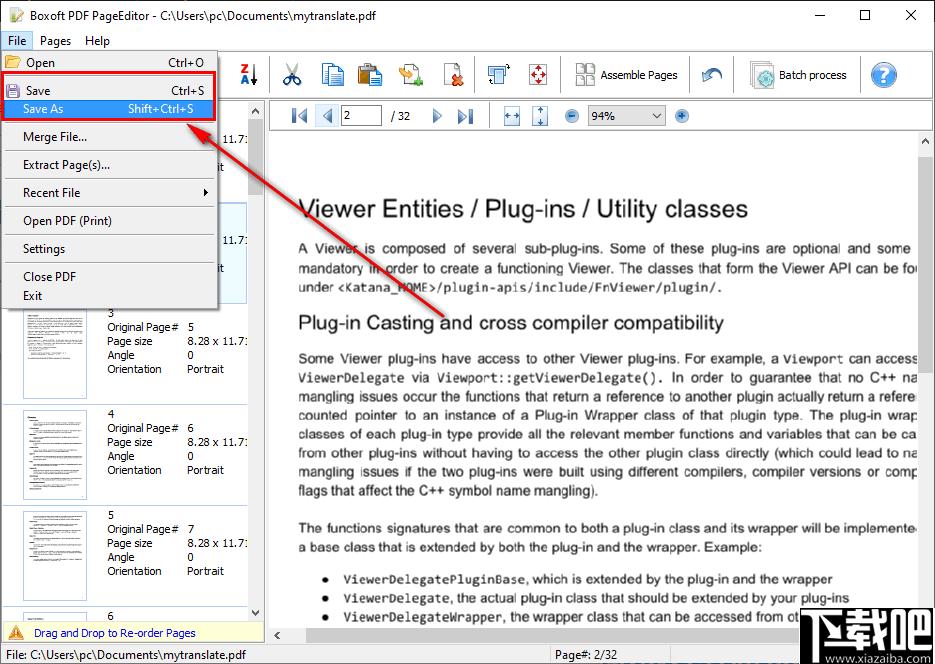Click the thumbnail panel scroll-down arrow

pos(255,613)
